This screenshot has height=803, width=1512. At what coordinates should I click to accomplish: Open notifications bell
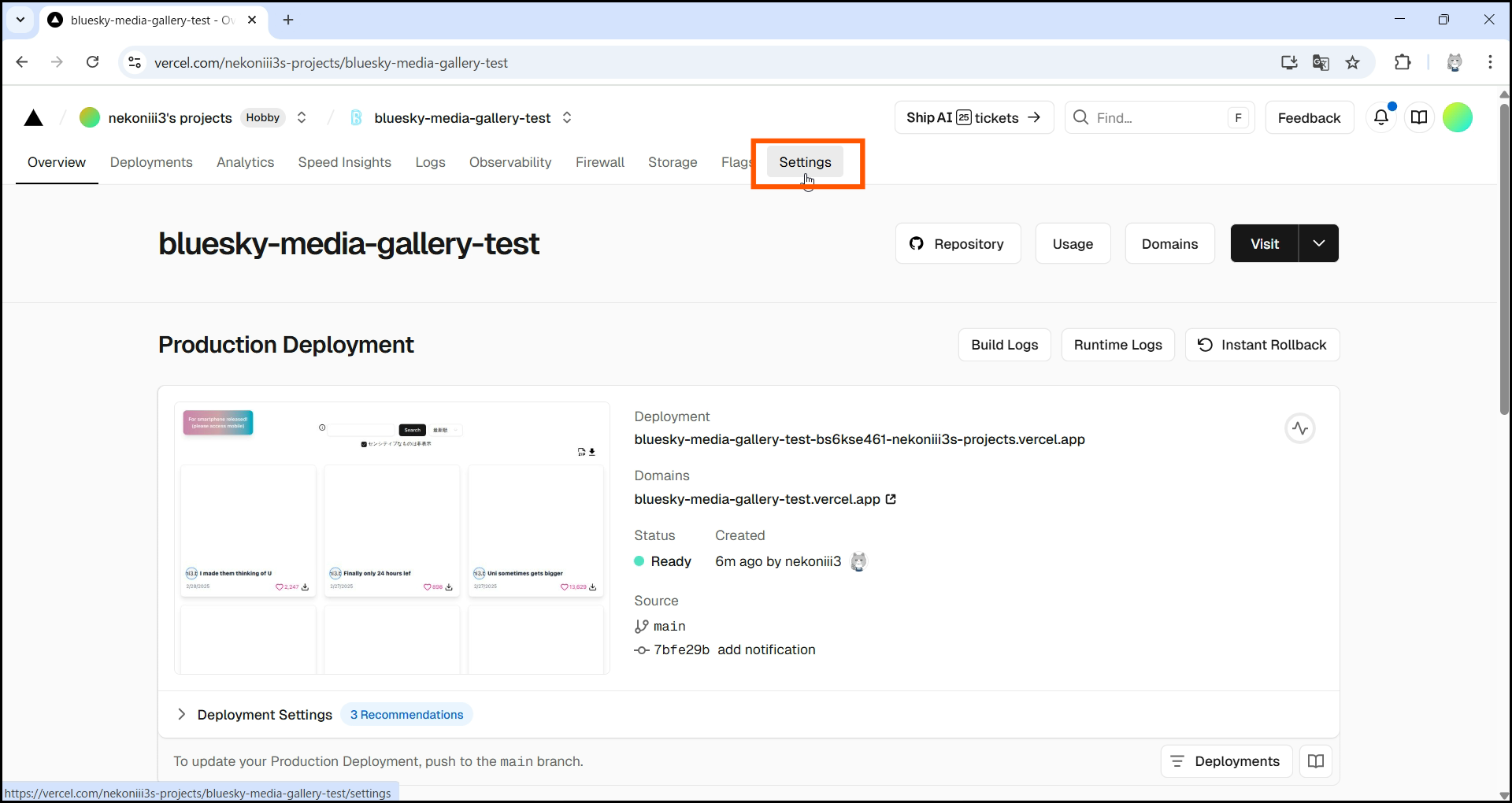1381,118
